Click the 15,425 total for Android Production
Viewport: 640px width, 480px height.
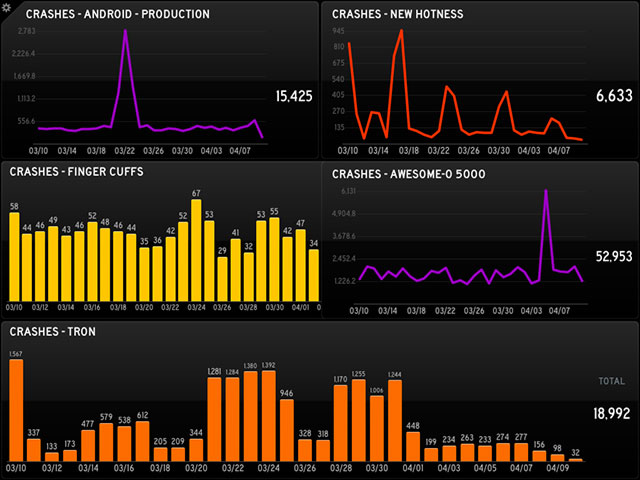(295, 96)
